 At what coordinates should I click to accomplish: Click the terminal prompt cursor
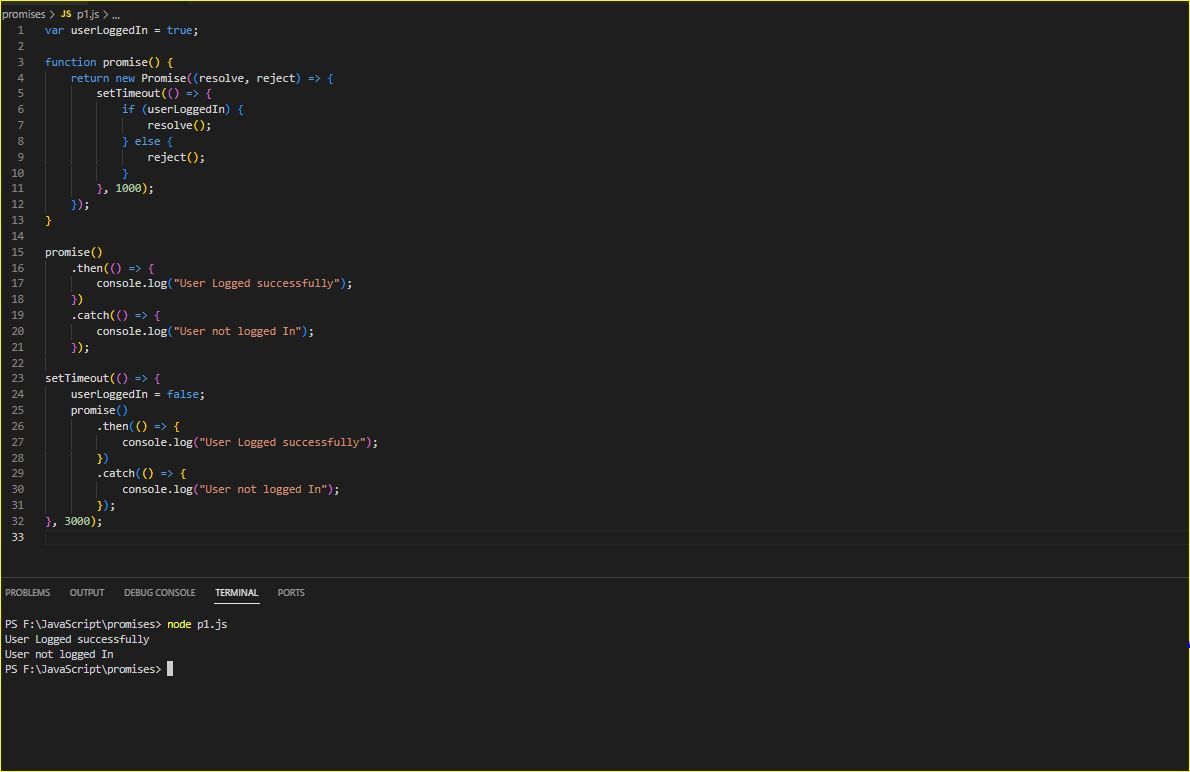click(170, 669)
